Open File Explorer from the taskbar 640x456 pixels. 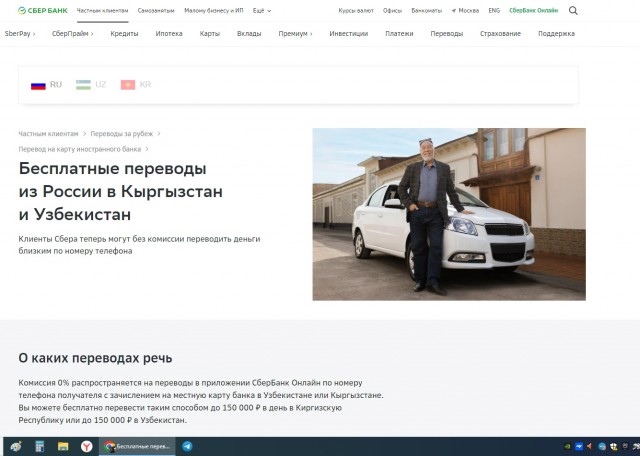[63, 446]
